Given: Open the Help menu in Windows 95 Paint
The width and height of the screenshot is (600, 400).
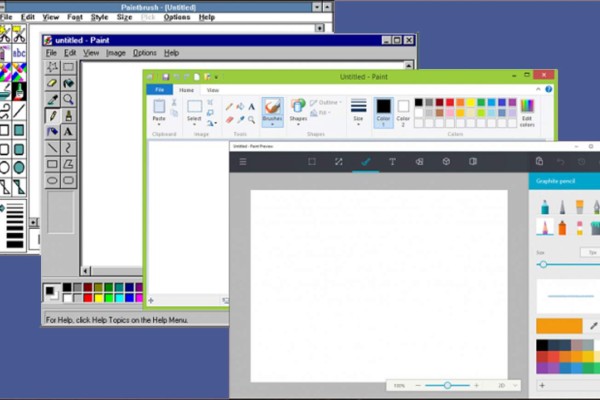Looking at the screenshot, I should [x=171, y=53].
